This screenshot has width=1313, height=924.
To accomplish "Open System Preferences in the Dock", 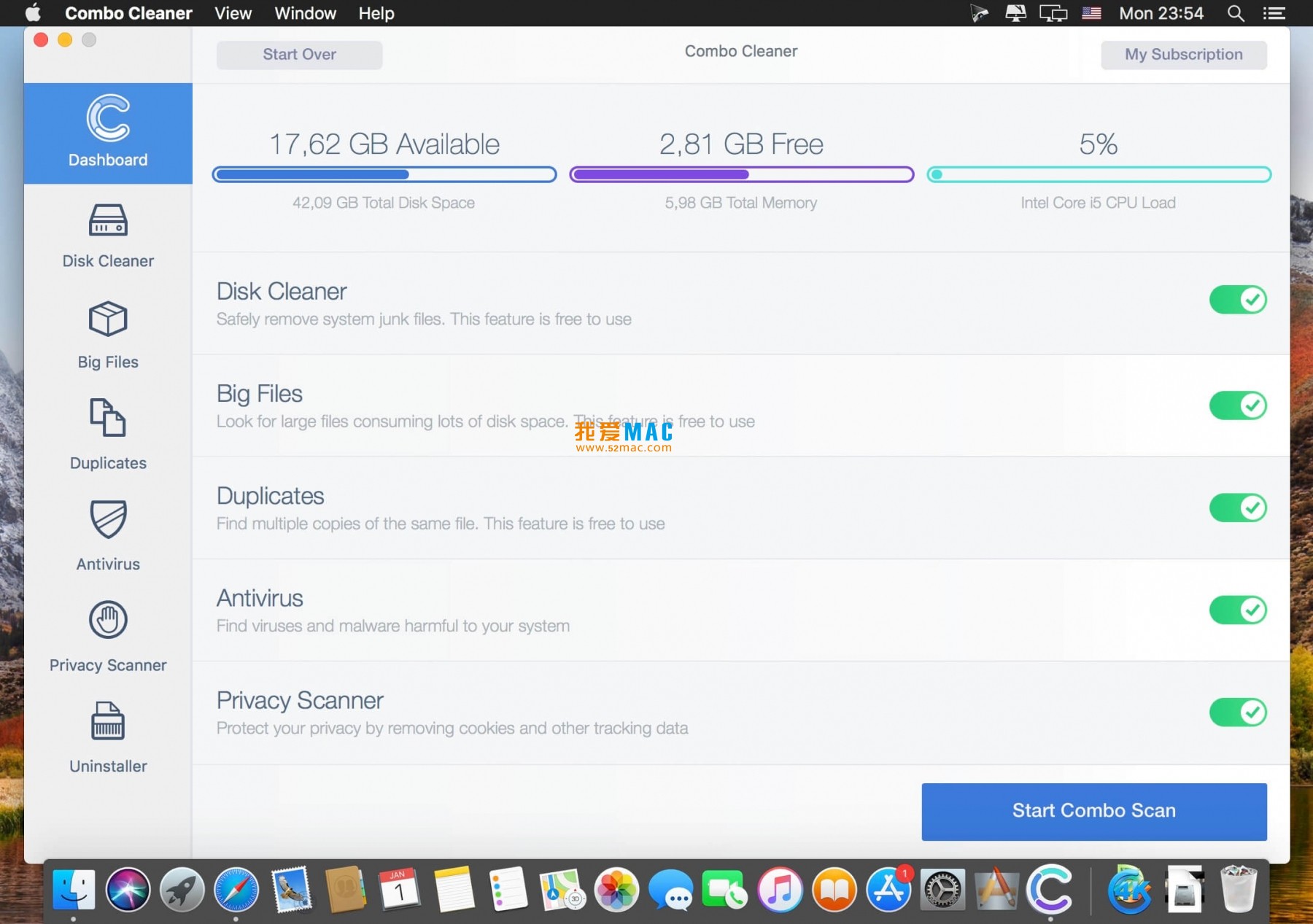I will pyautogui.click(x=942, y=890).
